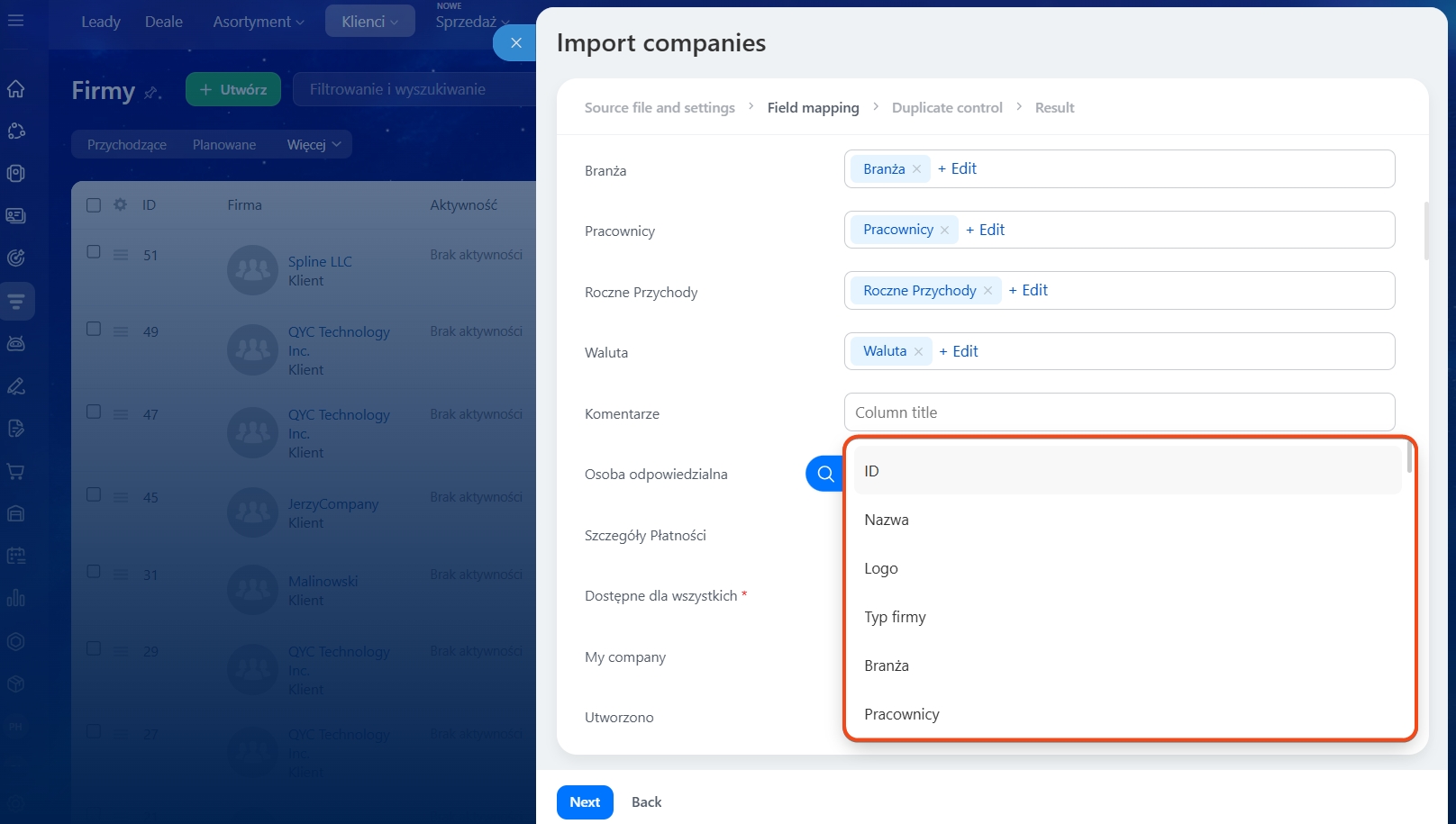This screenshot has width=1456, height=824.
Task: Remove the Branża tag from mapping
Action: pyautogui.click(x=916, y=169)
